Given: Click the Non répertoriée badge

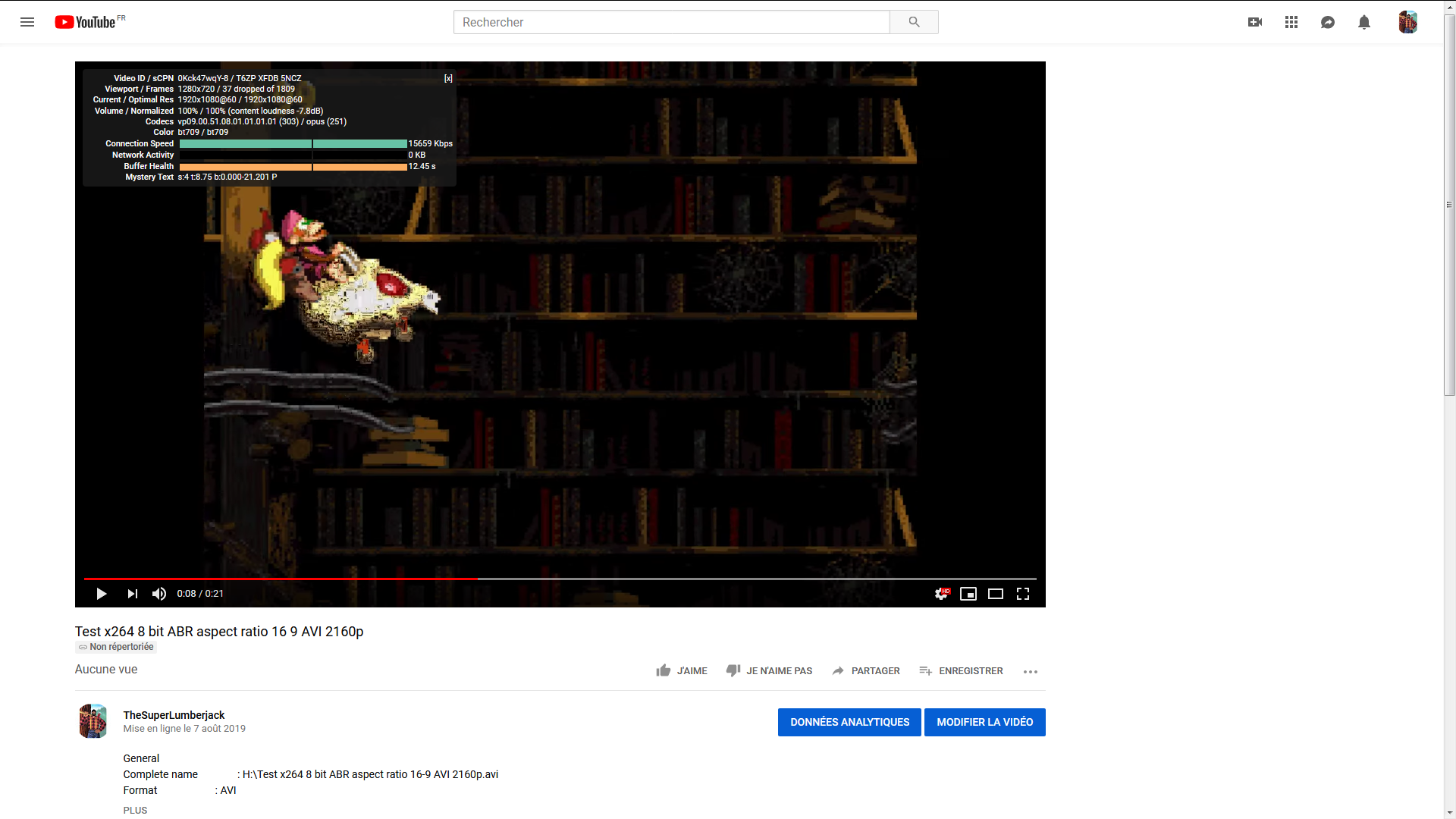Looking at the screenshot, I should [x=116, y=647].
